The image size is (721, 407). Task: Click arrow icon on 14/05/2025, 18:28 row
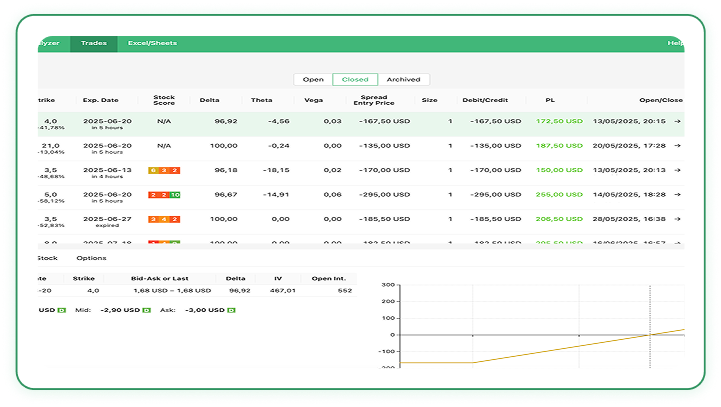pyautogui.click(x=677, y=195)
